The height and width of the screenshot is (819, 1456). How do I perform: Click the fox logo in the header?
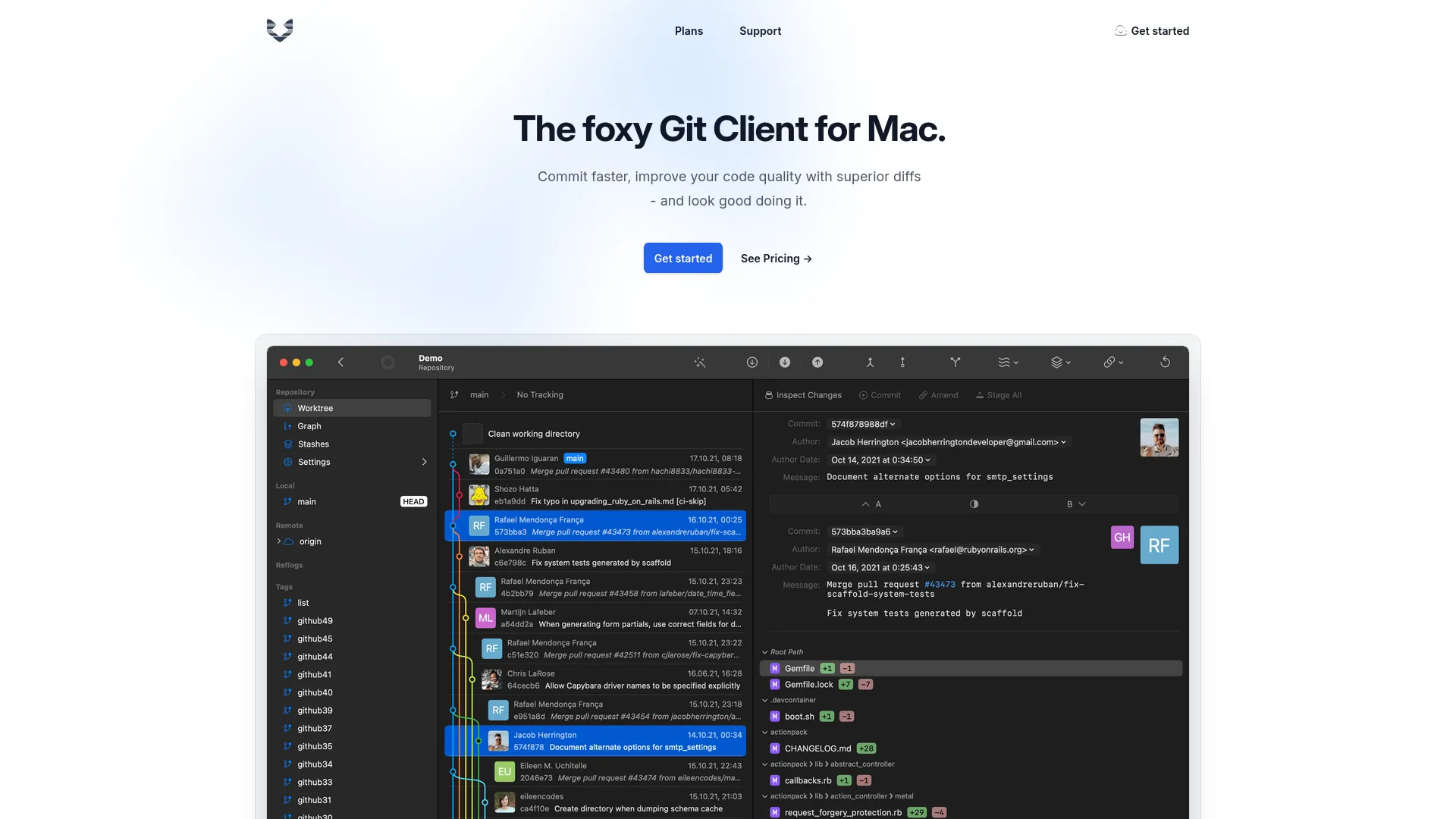click(280, 30)
